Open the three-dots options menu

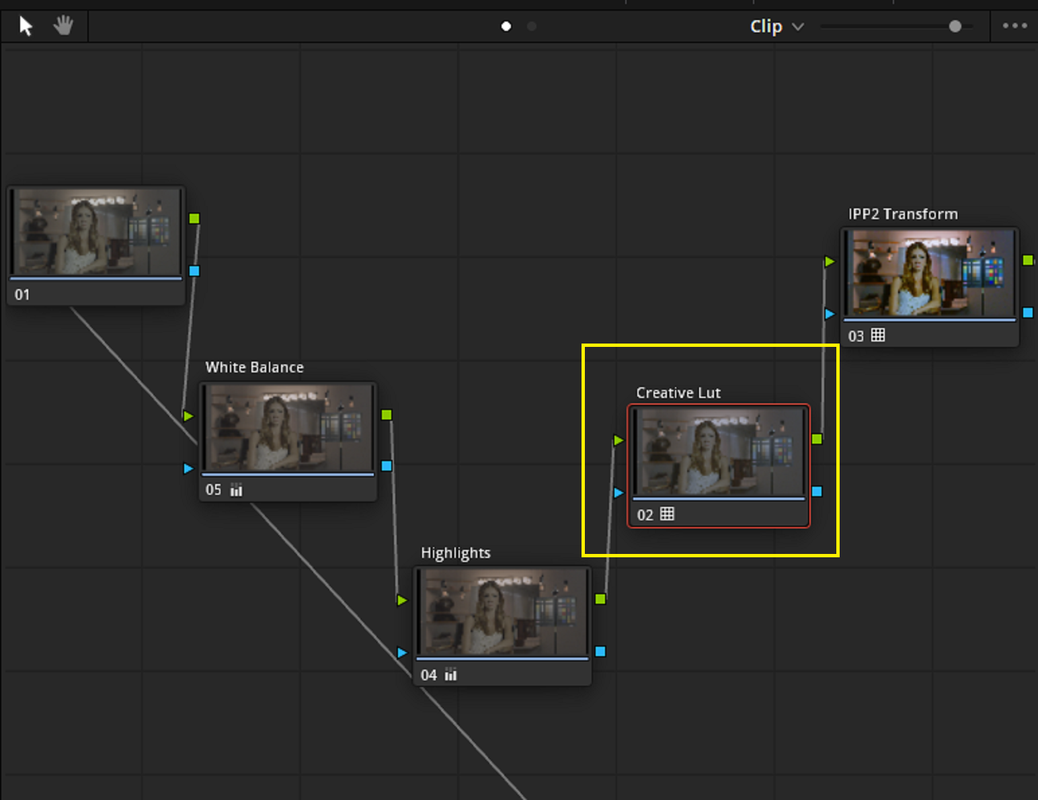pos(1014,26)
